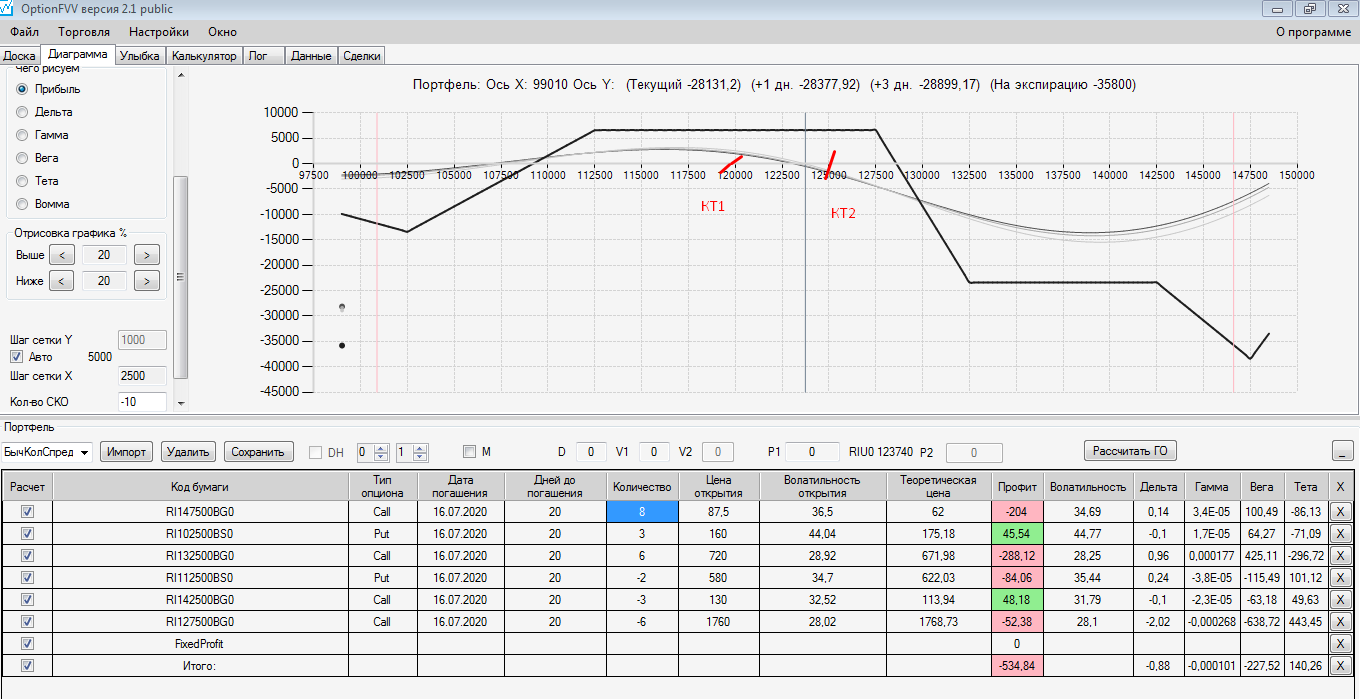The image size is (1360, 699).
Task: Switch to the Улыбка tab
Action: (139, 56)
